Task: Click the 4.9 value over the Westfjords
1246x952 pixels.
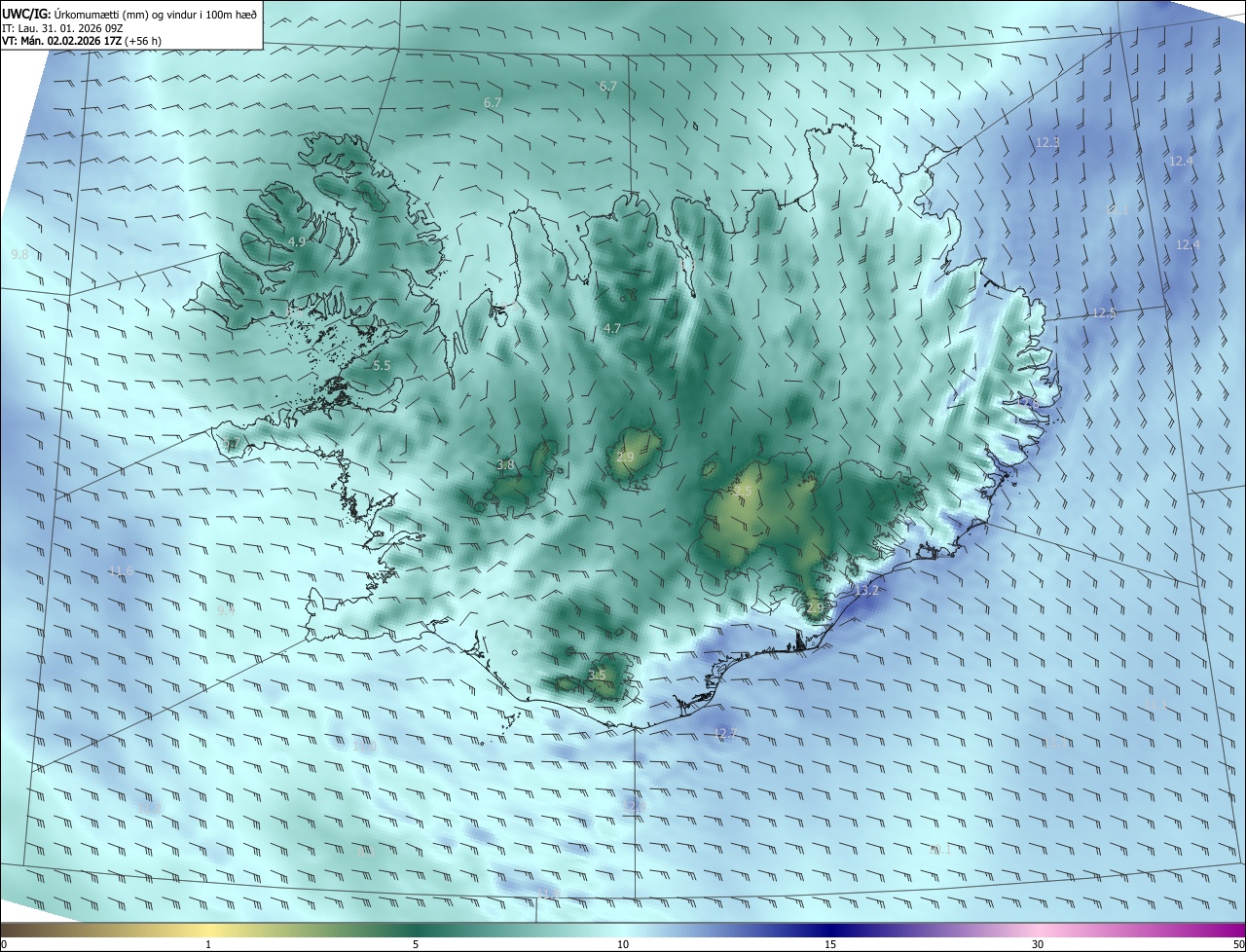Action: (x=297, y=241)
